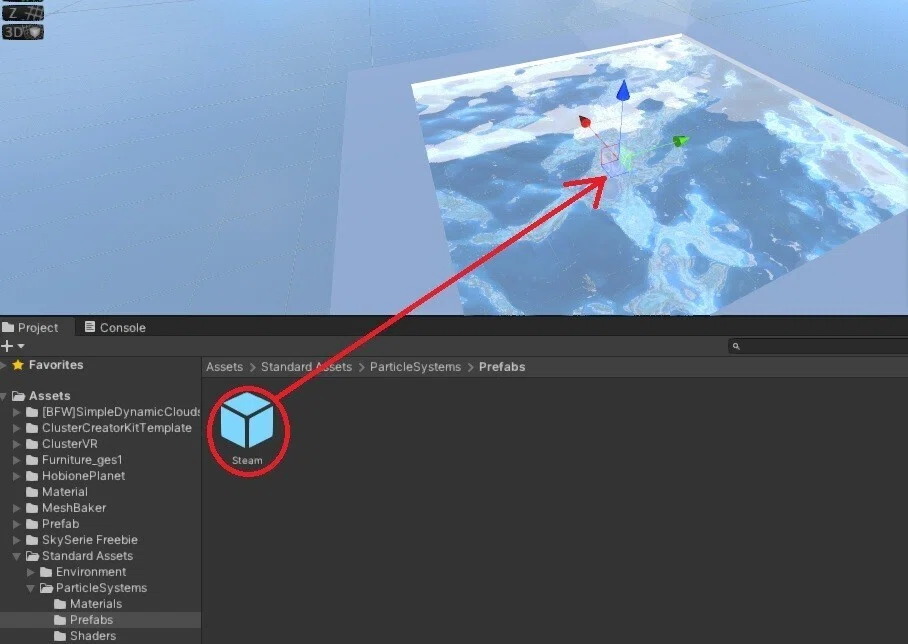
Task: Go to Assets in breadcrumb path
Action: (225, 367)
